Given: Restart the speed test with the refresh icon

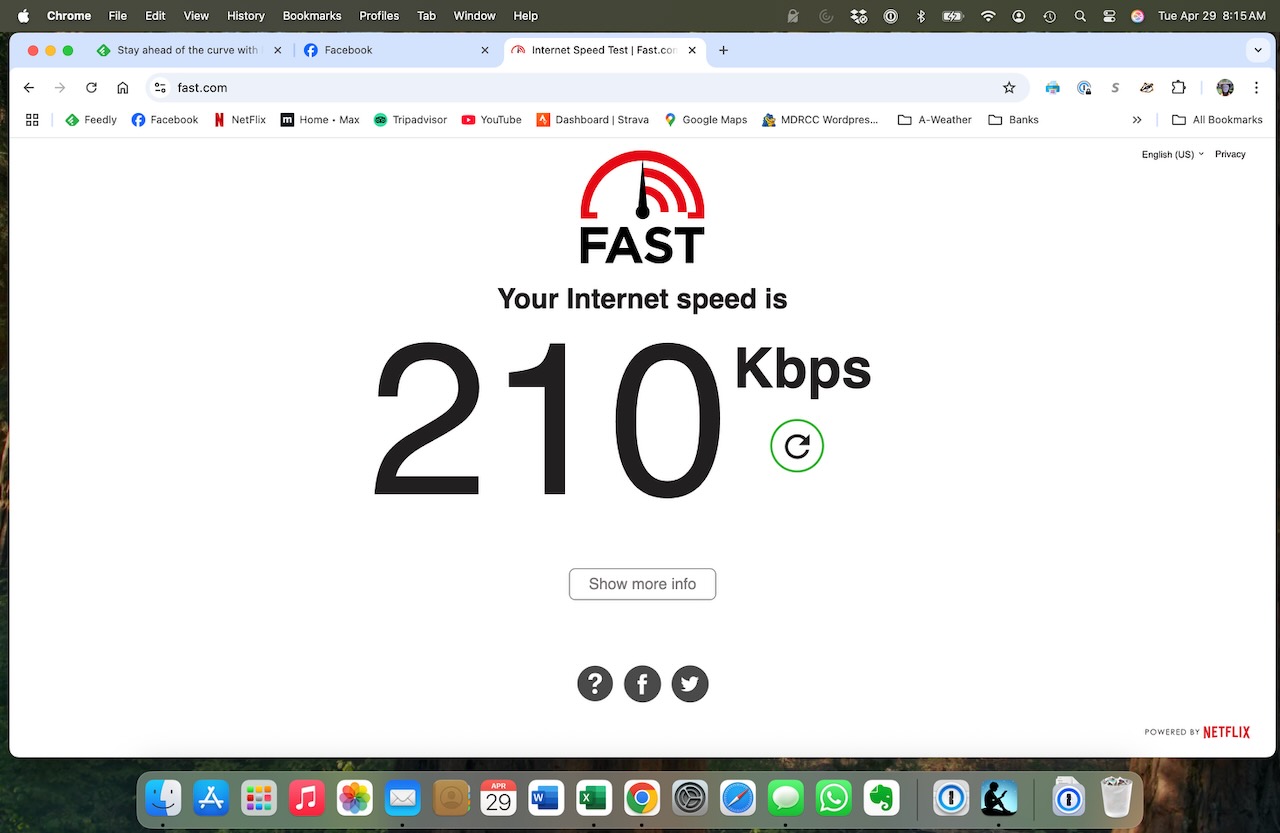Looking at the screenshot, I should [x=797, y=446].
